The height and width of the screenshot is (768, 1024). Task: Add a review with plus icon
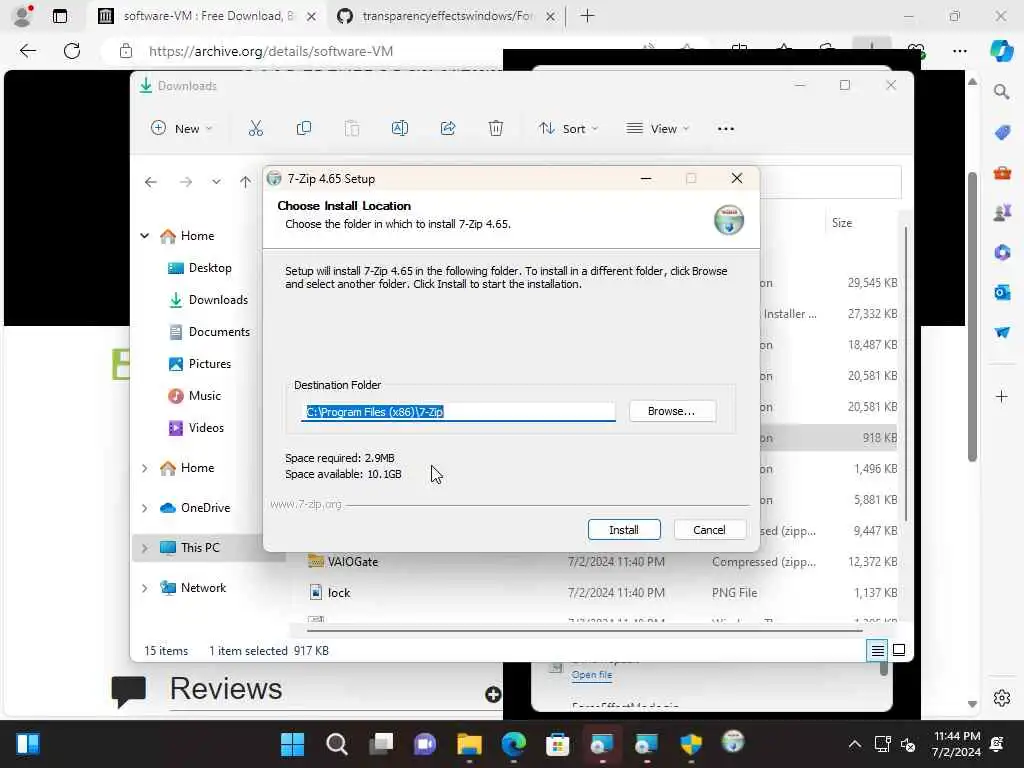click(x=493, y=694)
